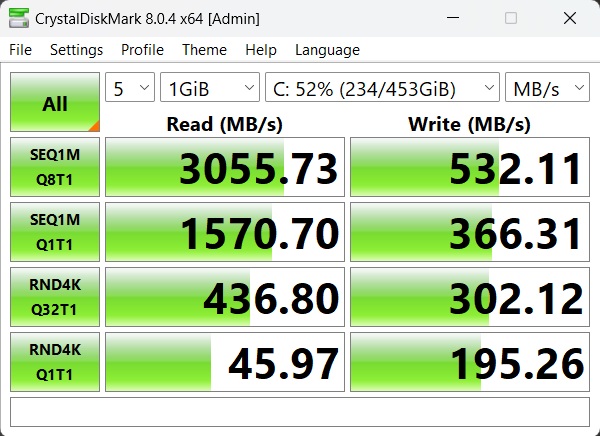Click the 532.11 sequential write result

click(470, 167)
